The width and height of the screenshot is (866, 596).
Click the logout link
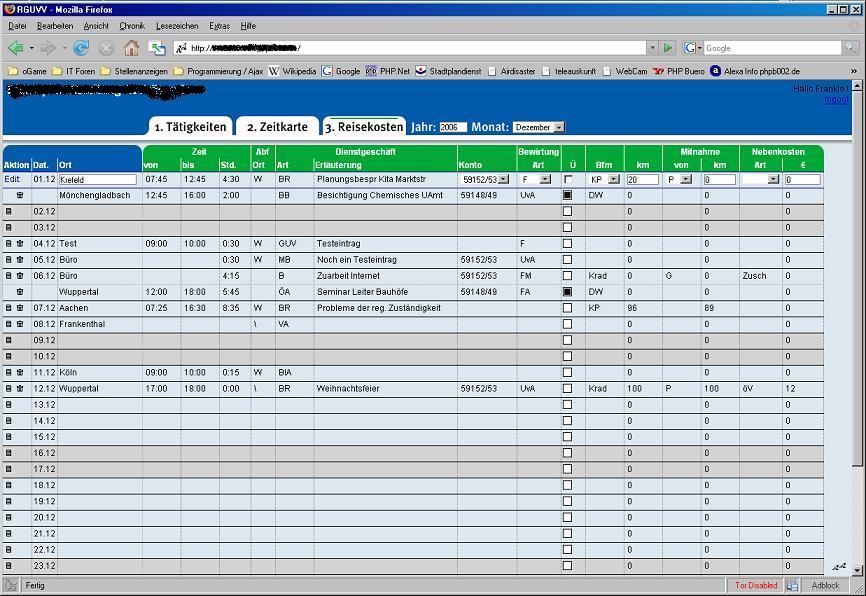[x=836, y=100]
